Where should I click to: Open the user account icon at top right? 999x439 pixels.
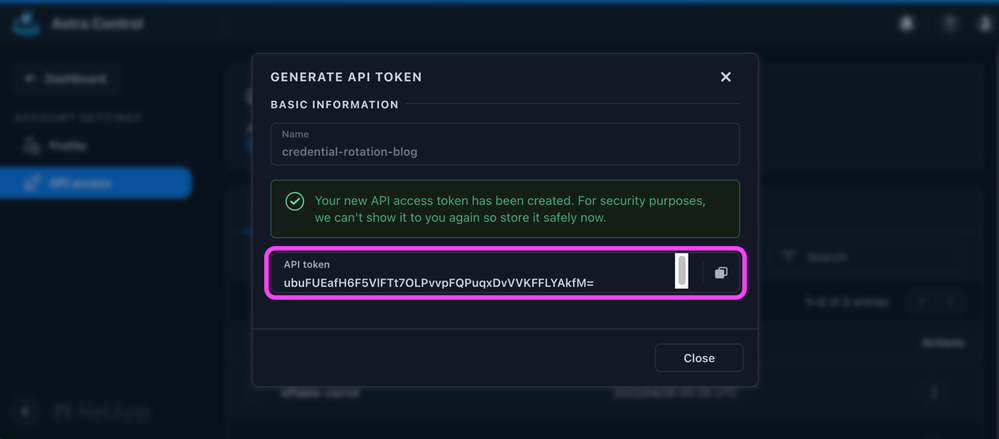pos(987,22)
